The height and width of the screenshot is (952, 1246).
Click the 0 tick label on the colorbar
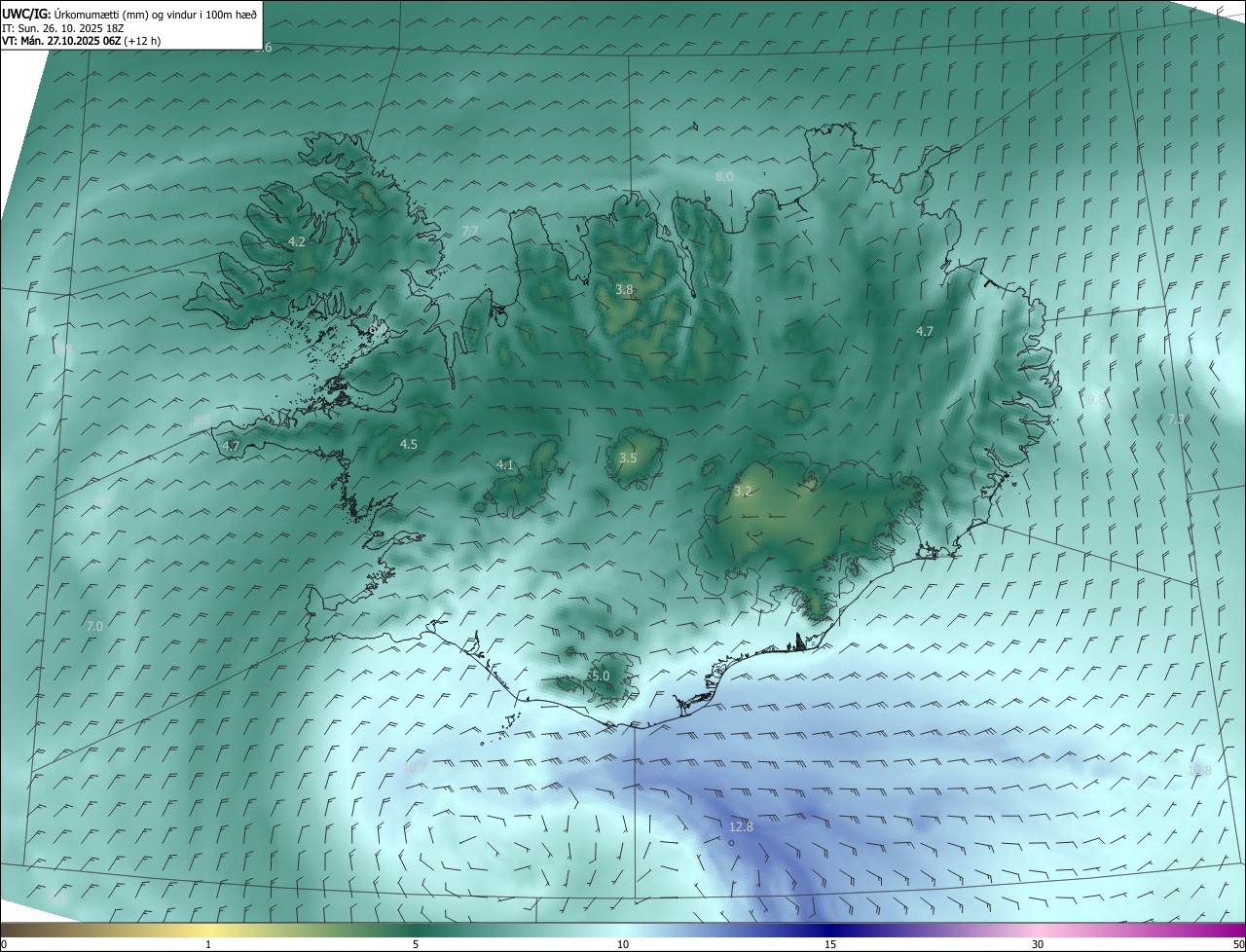(3, 944)
